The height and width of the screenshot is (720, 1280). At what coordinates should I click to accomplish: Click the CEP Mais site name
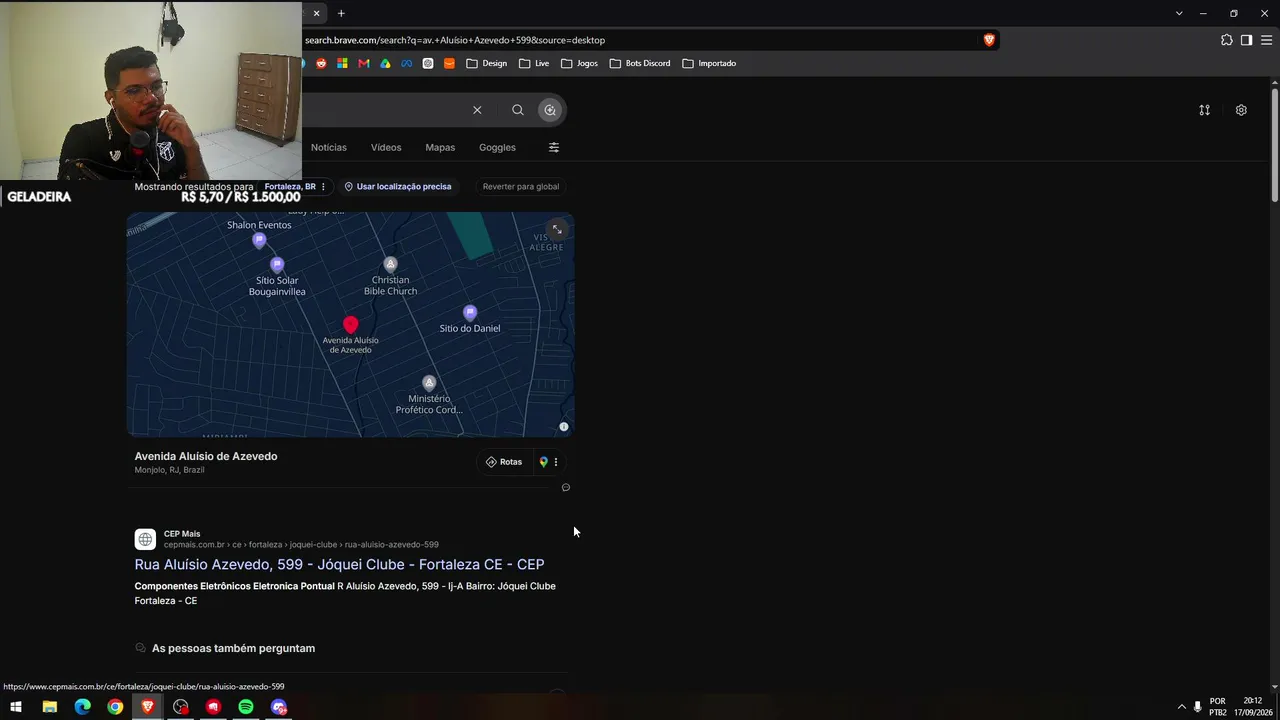[182, 534]
